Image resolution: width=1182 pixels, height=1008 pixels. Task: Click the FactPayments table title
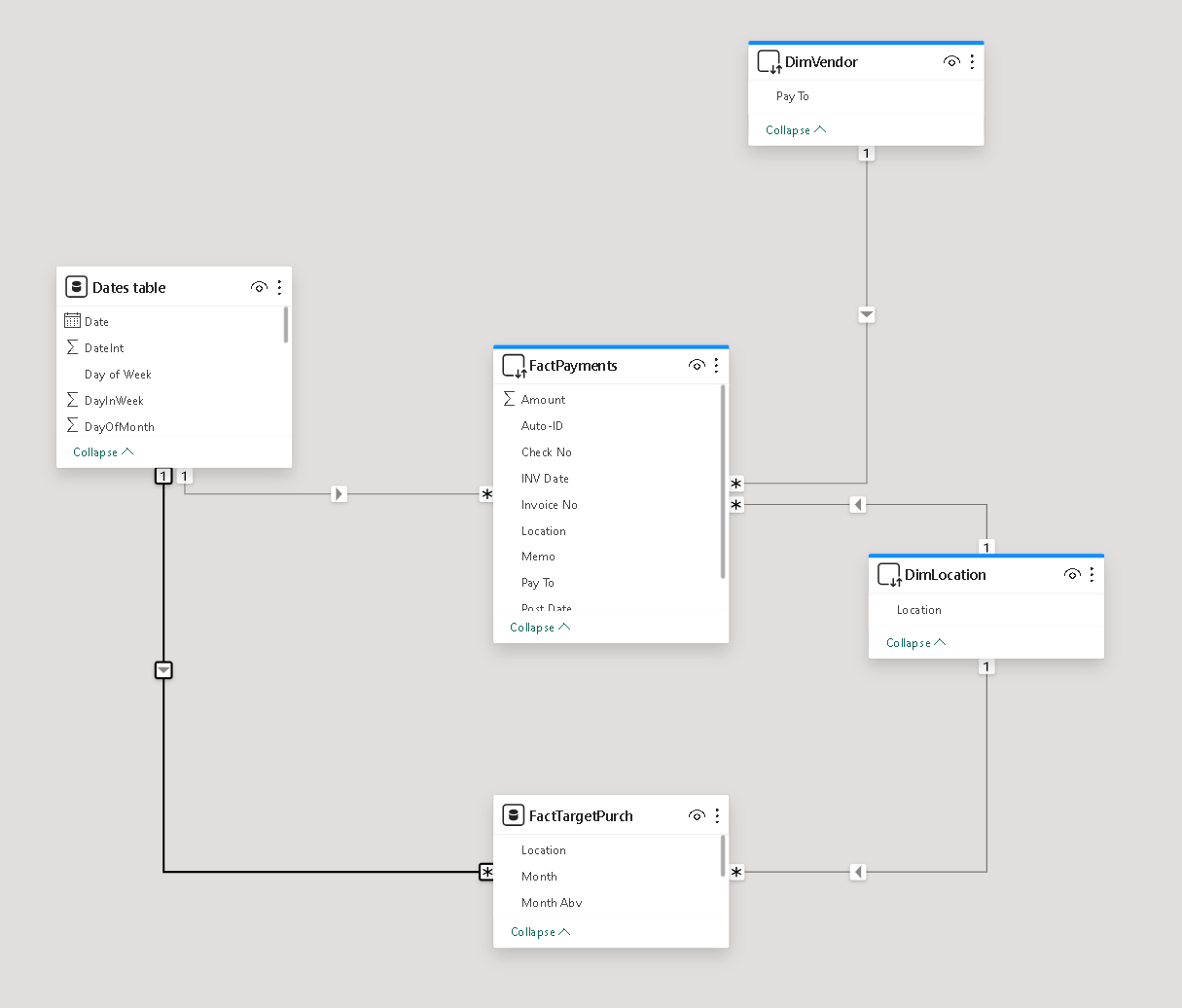[x=573, y=366]
